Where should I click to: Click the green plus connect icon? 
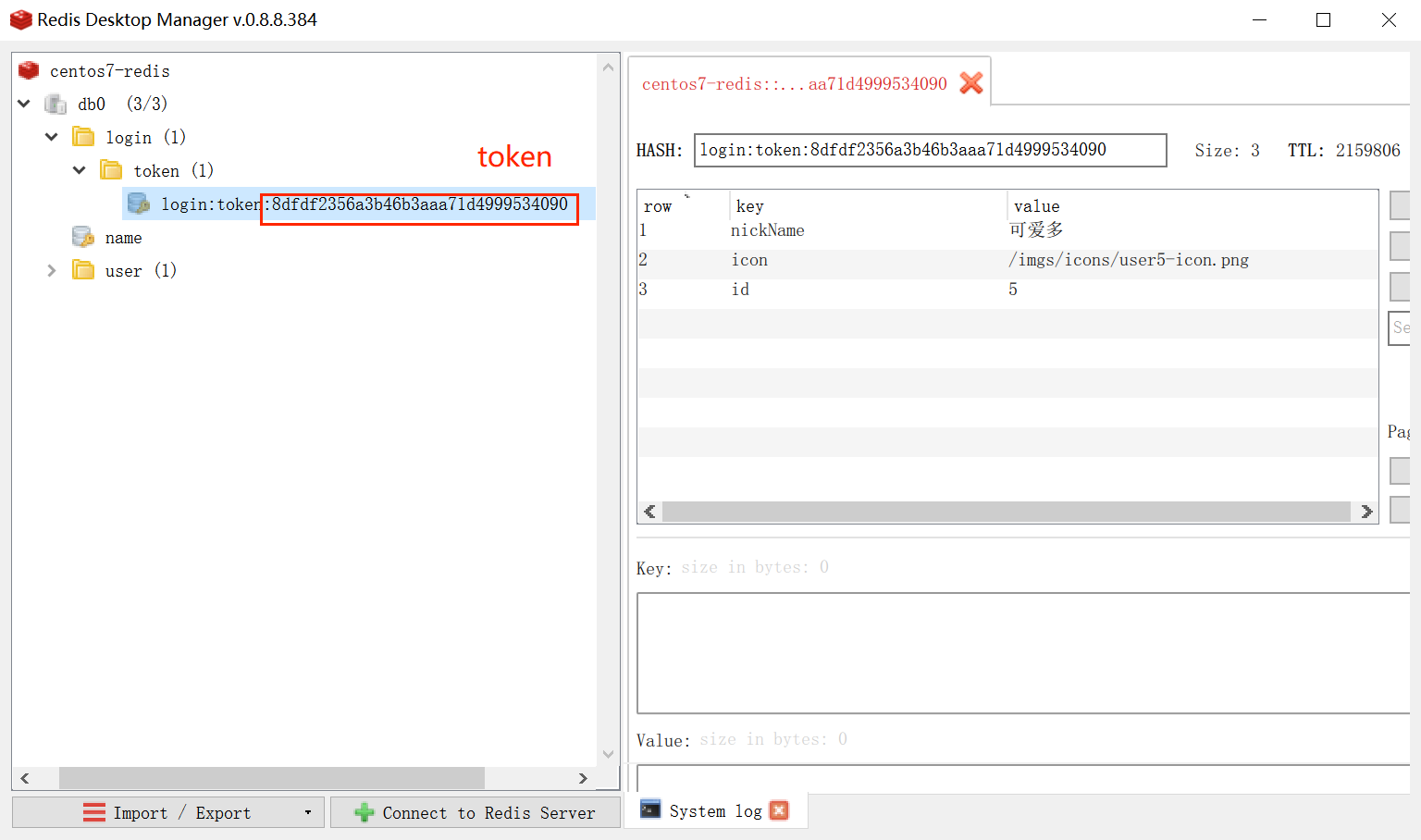tap(365, 812)
